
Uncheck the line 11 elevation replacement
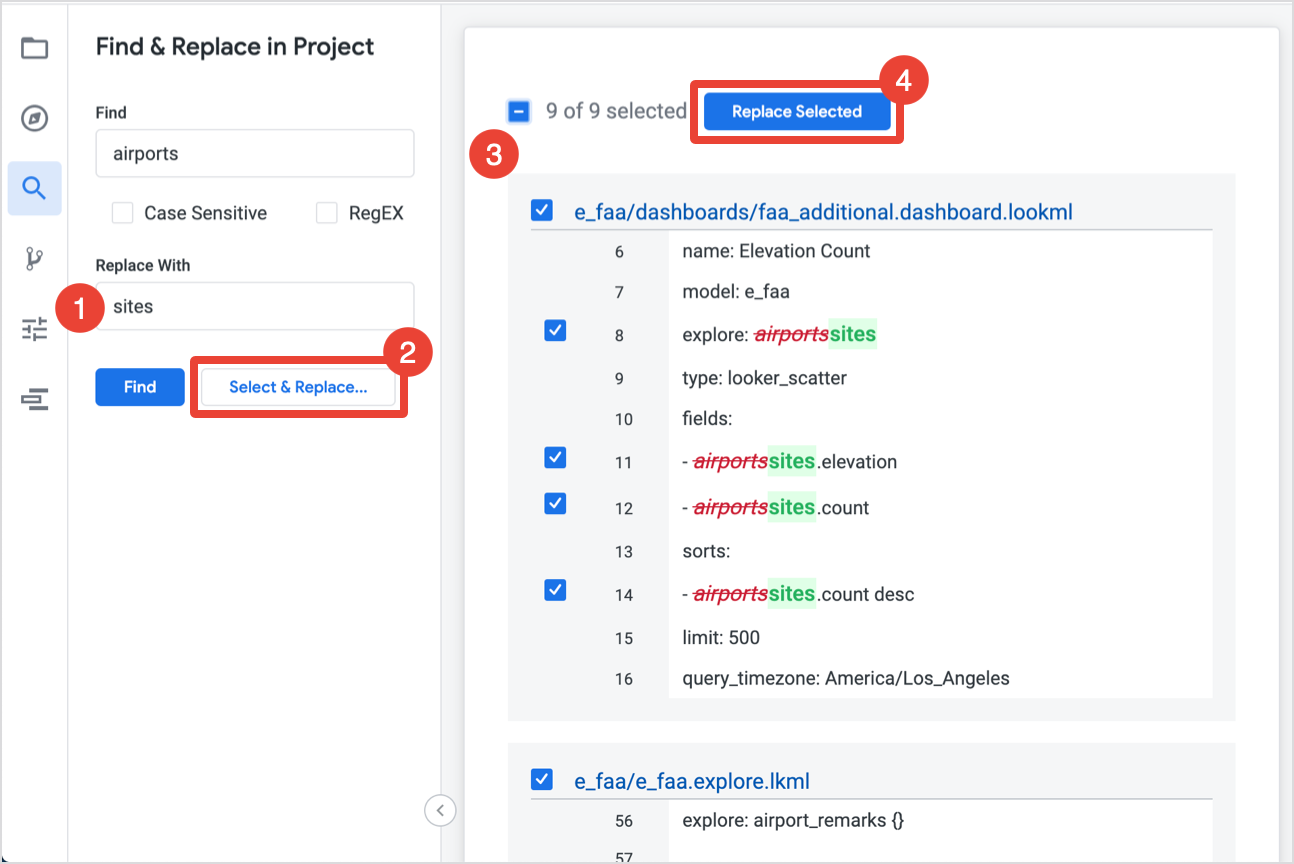coord(555,457)
